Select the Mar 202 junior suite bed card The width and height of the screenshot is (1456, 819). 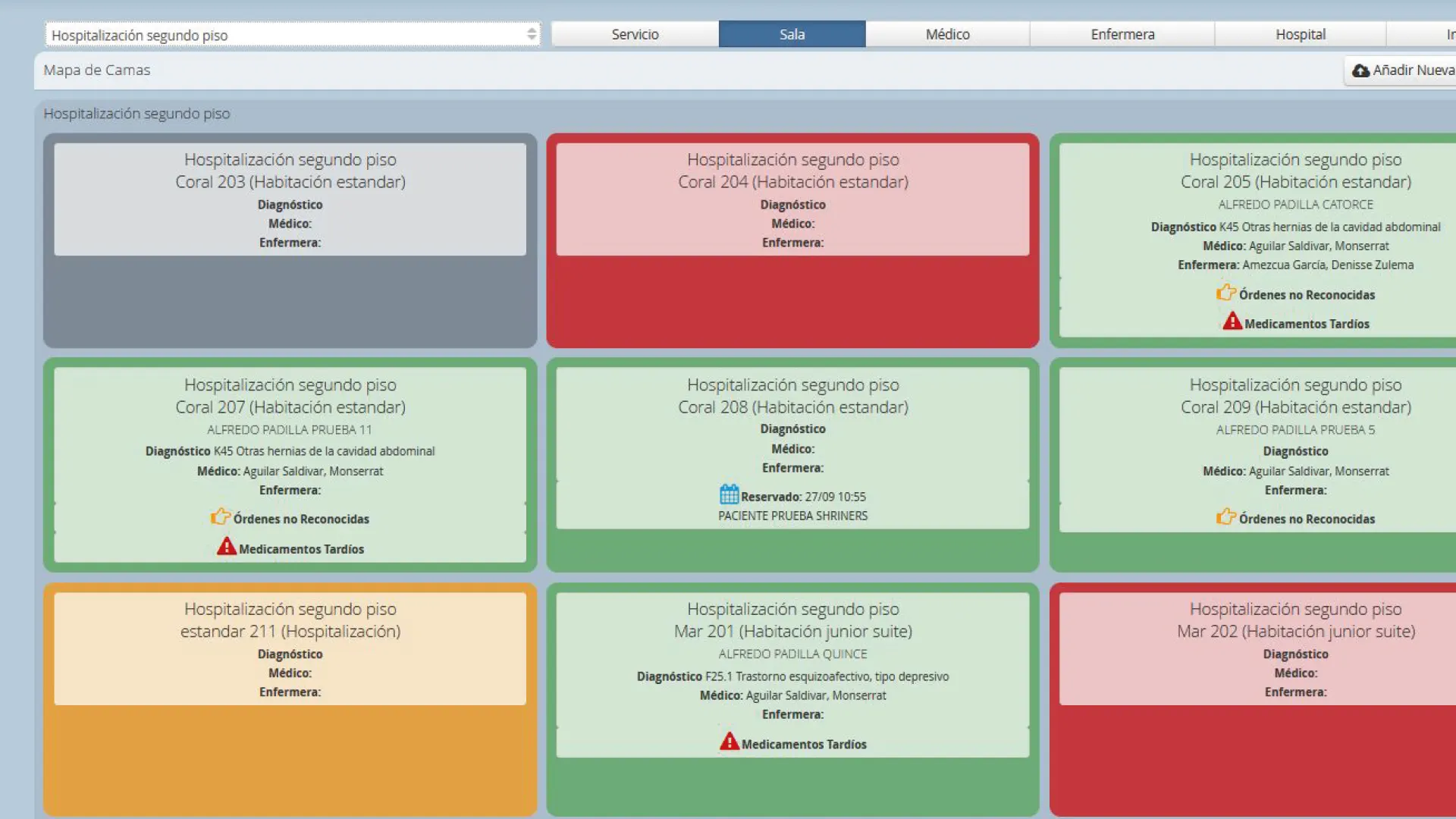[1253, 699]
